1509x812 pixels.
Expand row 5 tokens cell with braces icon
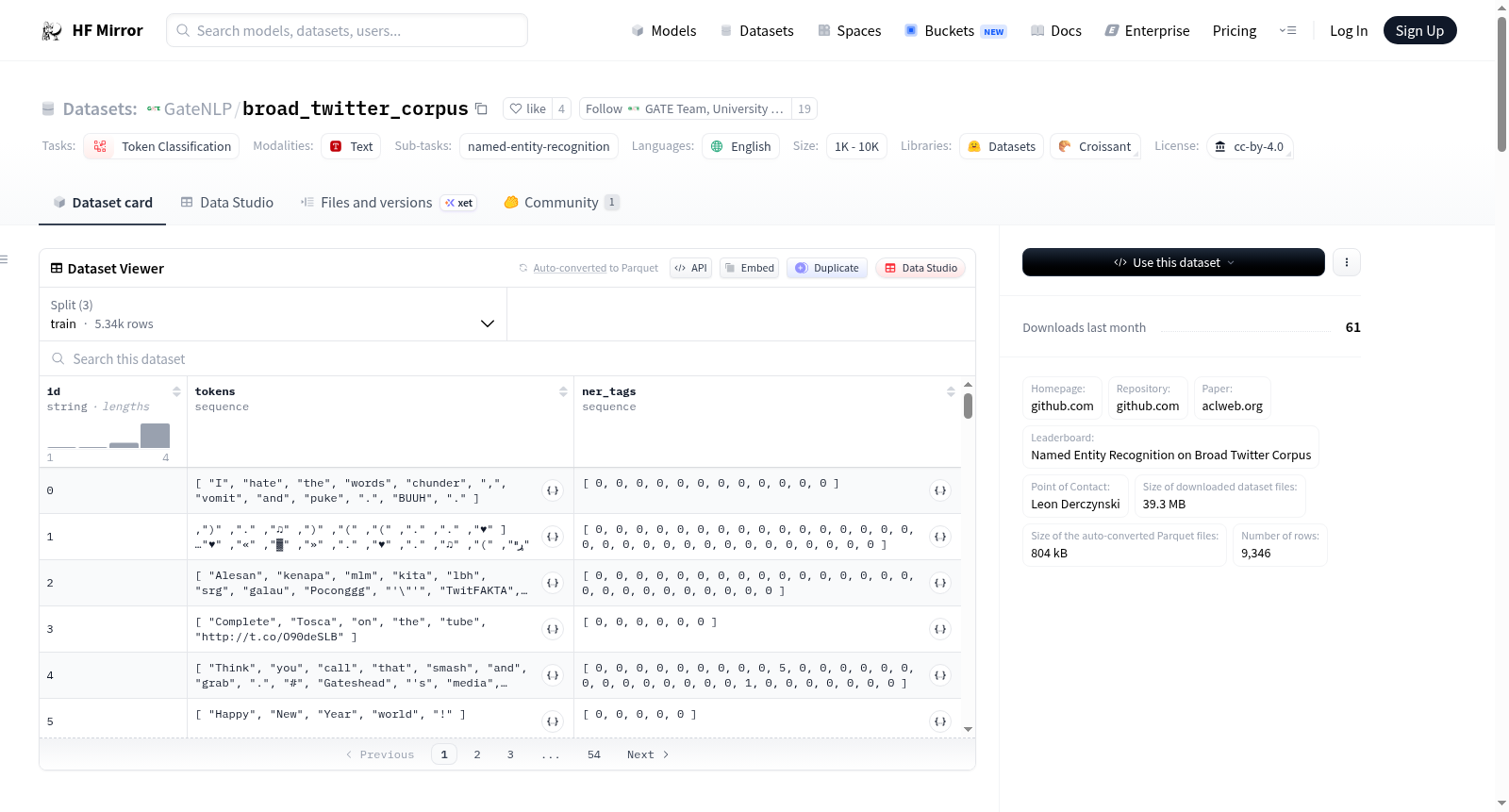(x=554, y=721)
